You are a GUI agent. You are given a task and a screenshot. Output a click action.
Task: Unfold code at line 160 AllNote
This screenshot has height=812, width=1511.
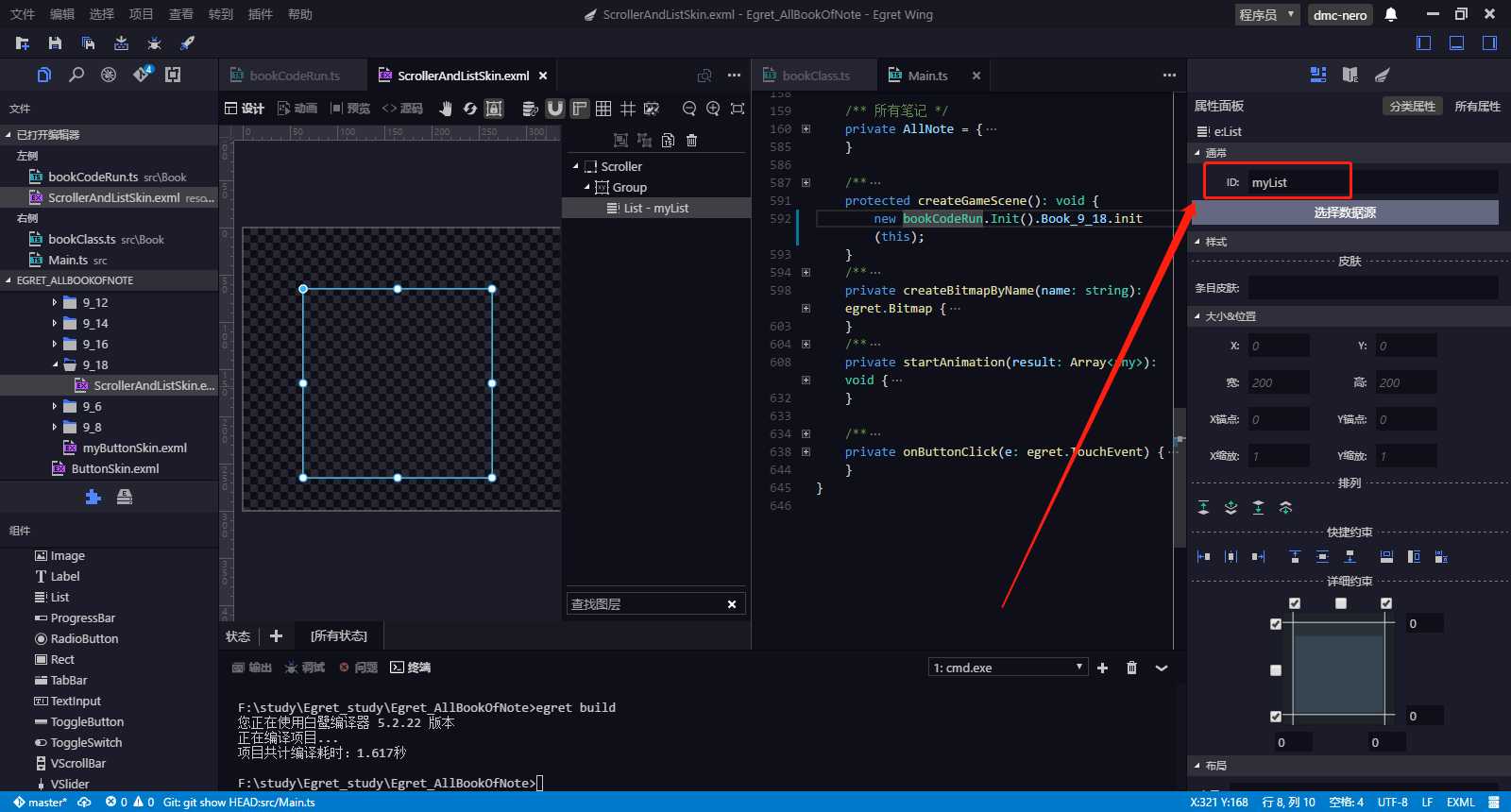[806, 129]
